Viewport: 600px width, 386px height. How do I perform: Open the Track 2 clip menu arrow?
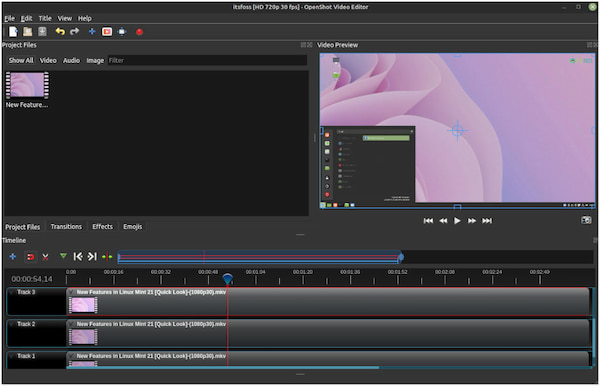click(x=71, y=324)
